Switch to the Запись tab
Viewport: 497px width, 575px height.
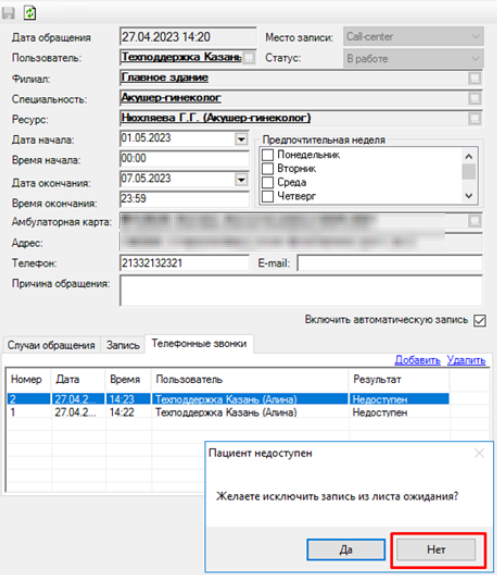pos(123,345)
